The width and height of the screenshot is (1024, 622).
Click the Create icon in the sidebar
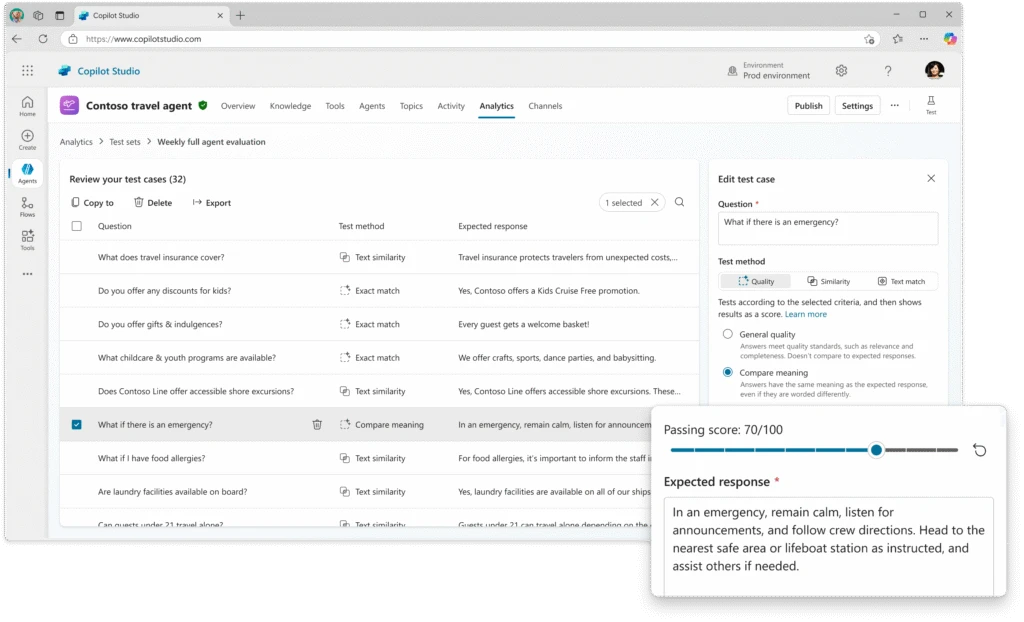click(27, 137)
